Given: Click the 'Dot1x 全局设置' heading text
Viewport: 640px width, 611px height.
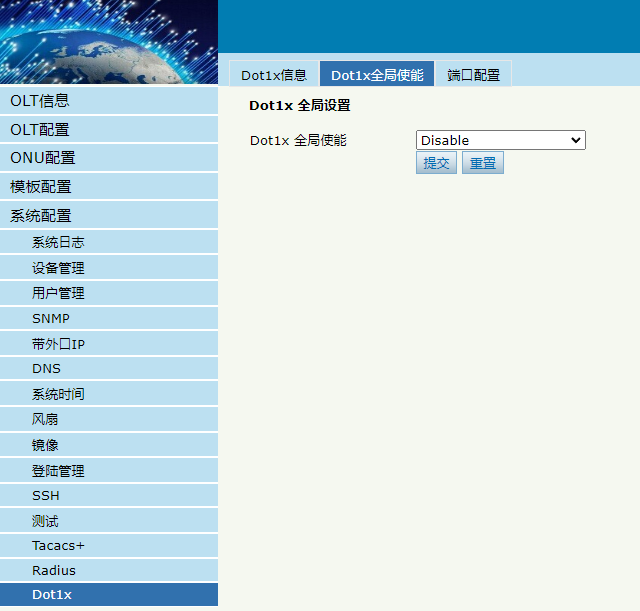Looking at the screenshot, I should (x=300, y=105).
